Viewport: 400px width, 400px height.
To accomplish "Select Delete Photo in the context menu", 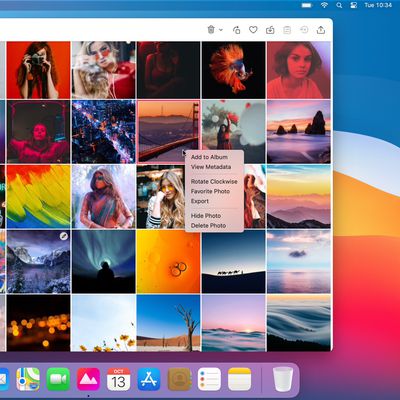I will (208, 226).
